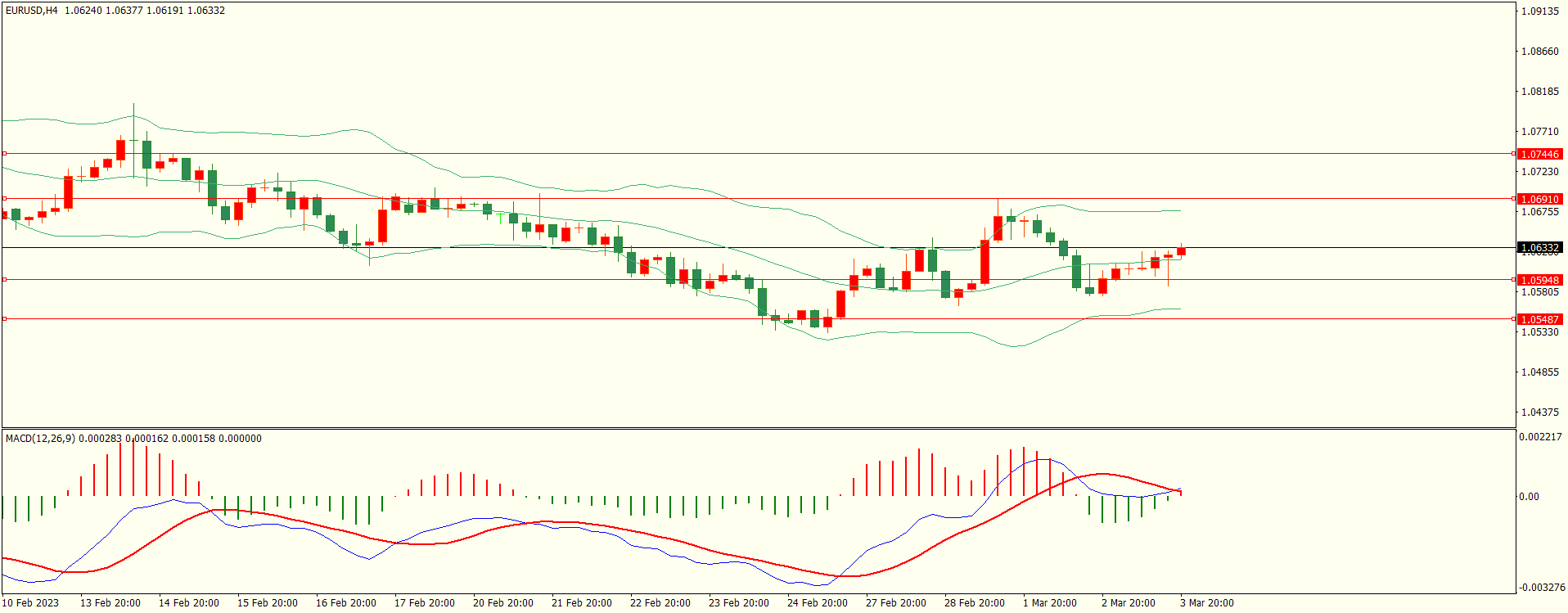Click the 1.05487 price level tag
The height and width of the screenshot is (613, 1568).
point(1539,319)
